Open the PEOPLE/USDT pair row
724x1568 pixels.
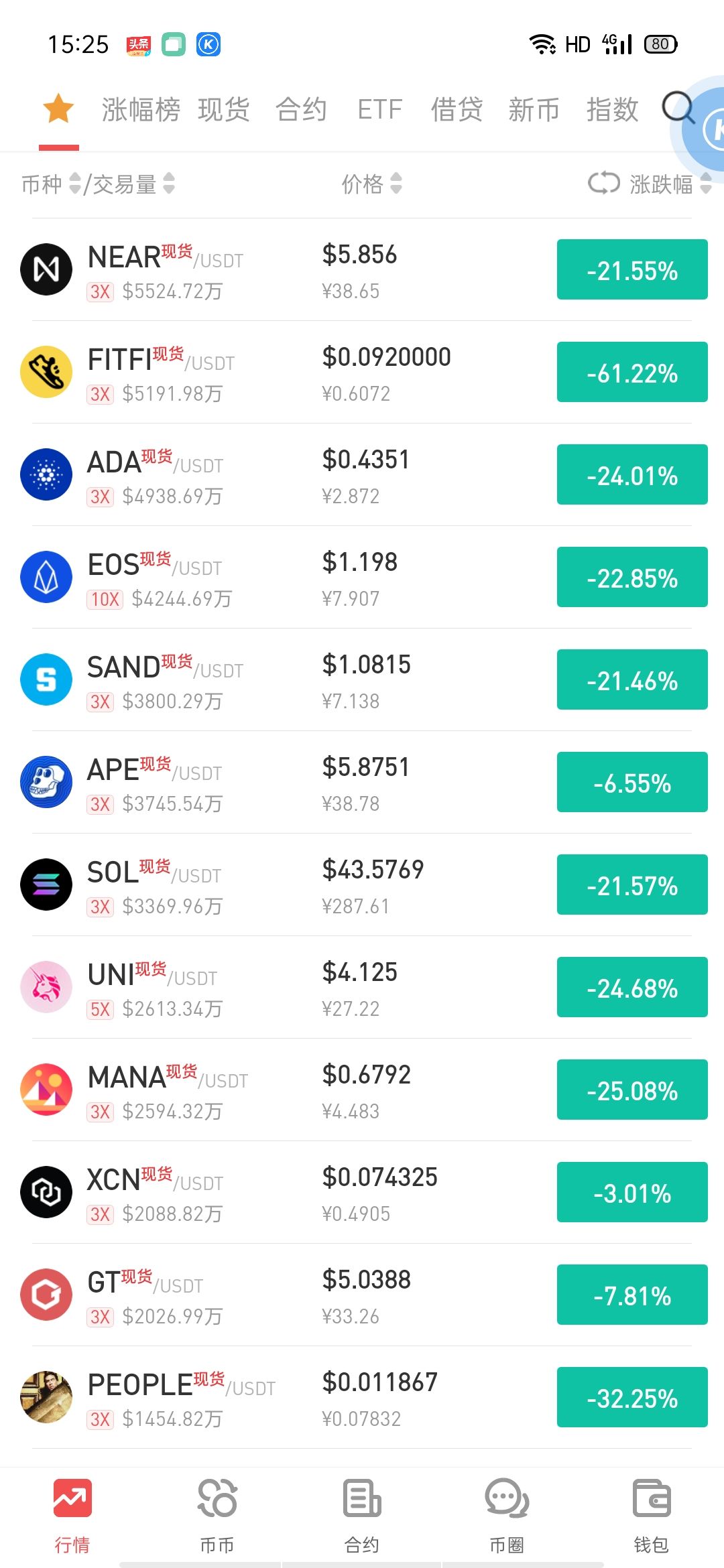[x=362, y=1397]
